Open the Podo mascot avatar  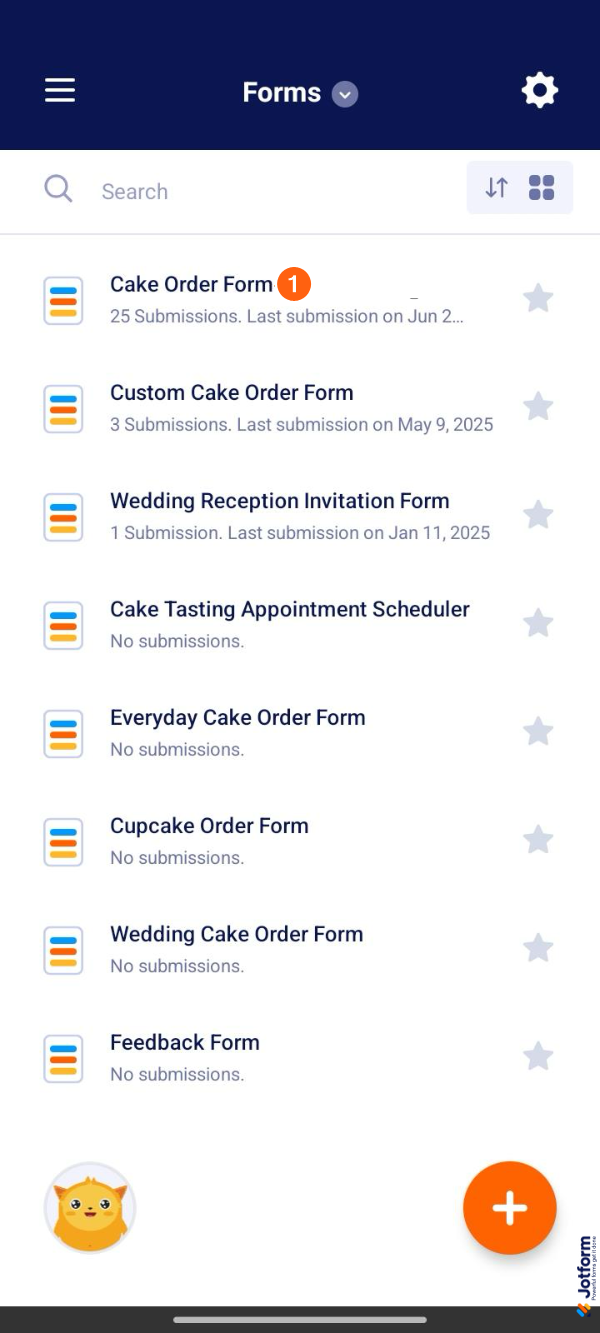click(x=90, y=1208)
